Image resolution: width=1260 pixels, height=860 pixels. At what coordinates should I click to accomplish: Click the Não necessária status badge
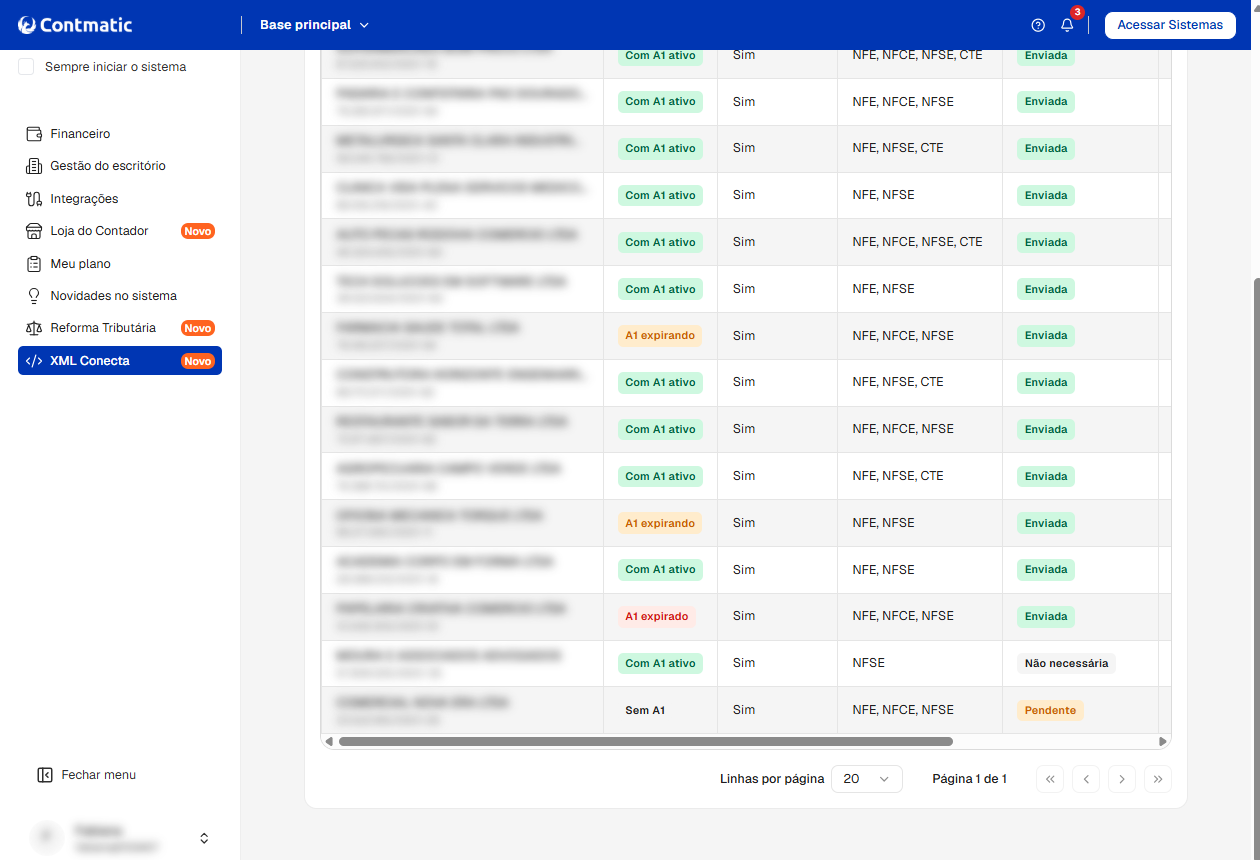coord(1066,663)
